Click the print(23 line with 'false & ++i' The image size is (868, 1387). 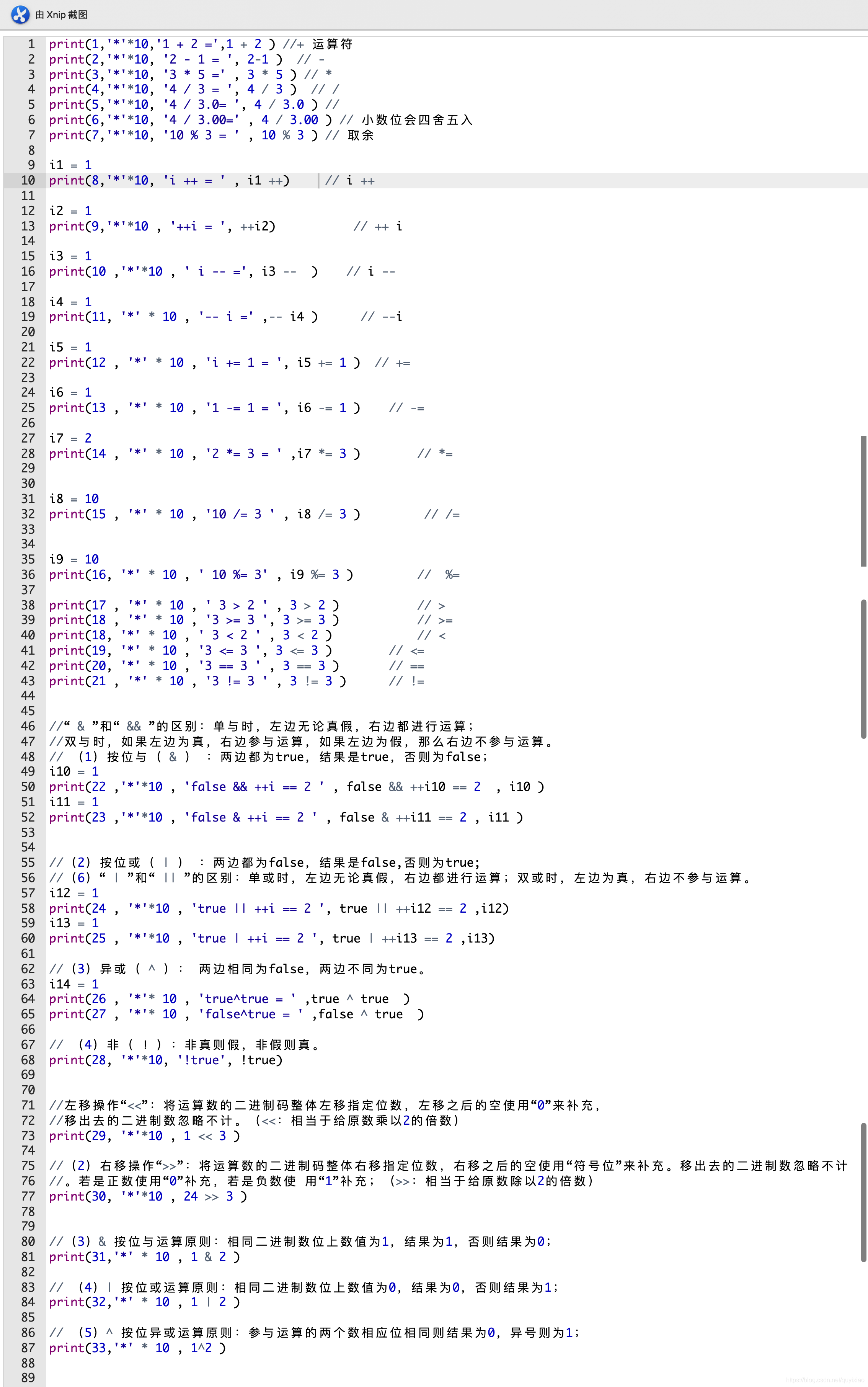(x=286, y=817)
